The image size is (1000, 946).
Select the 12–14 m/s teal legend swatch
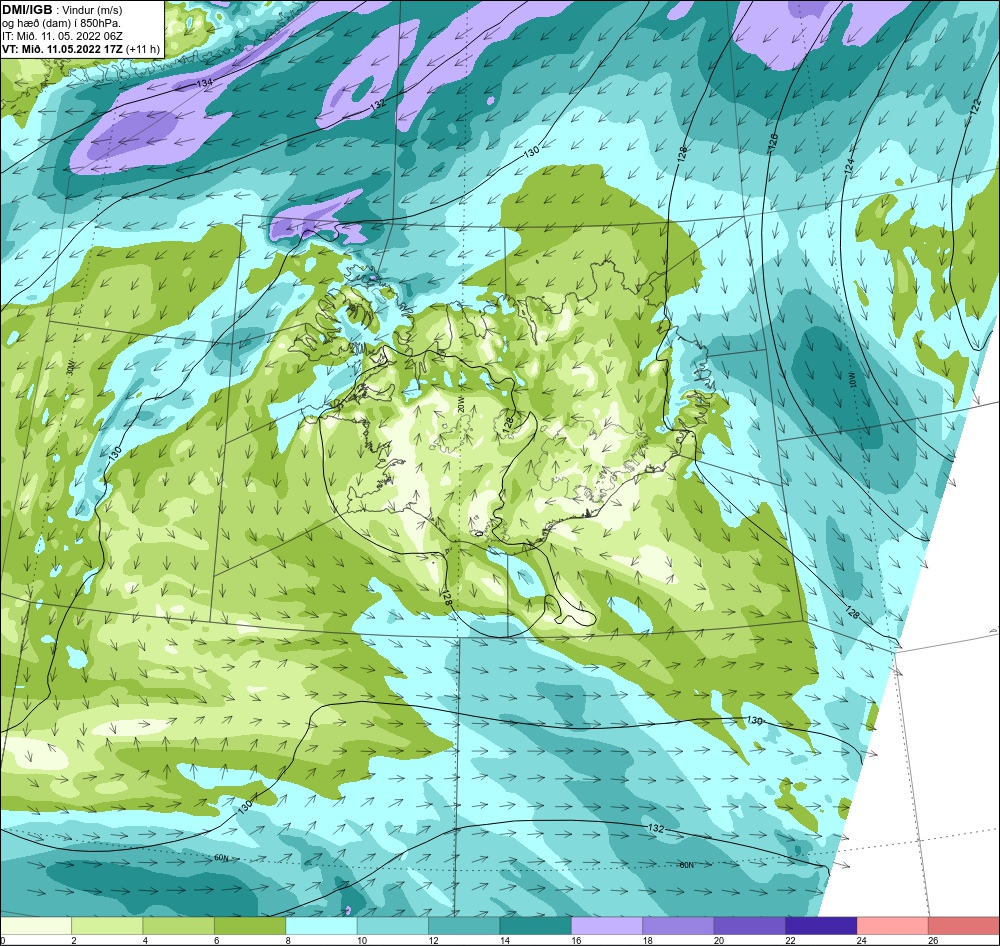(x=464, y=925)
